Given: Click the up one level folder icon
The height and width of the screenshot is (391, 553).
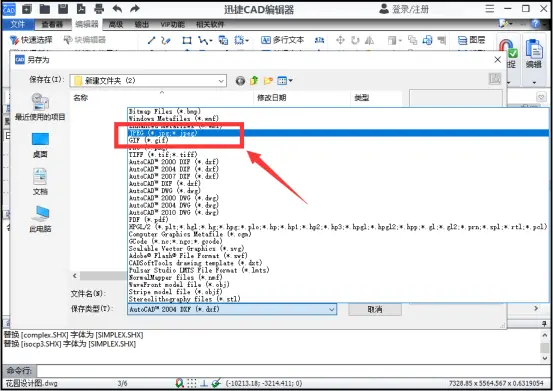Looking at the screenshot, I should tap(254, 81).
